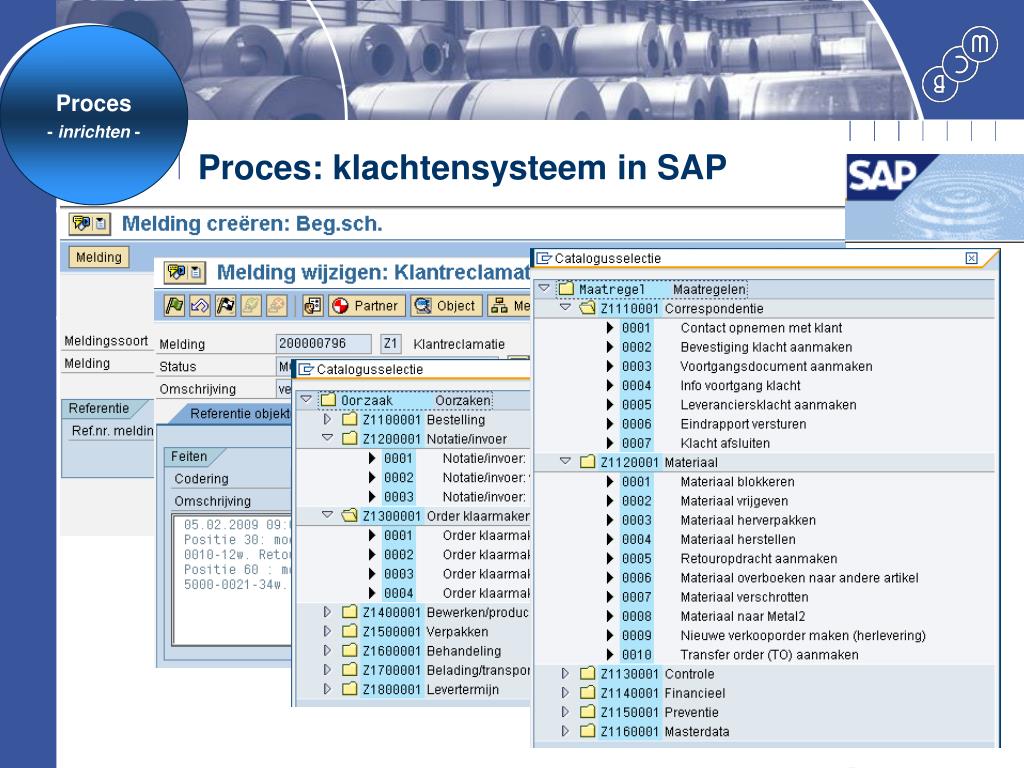Expand the Z1800001 Levertermijn node
1024x768 pixels.
click(x=328, y=689)
